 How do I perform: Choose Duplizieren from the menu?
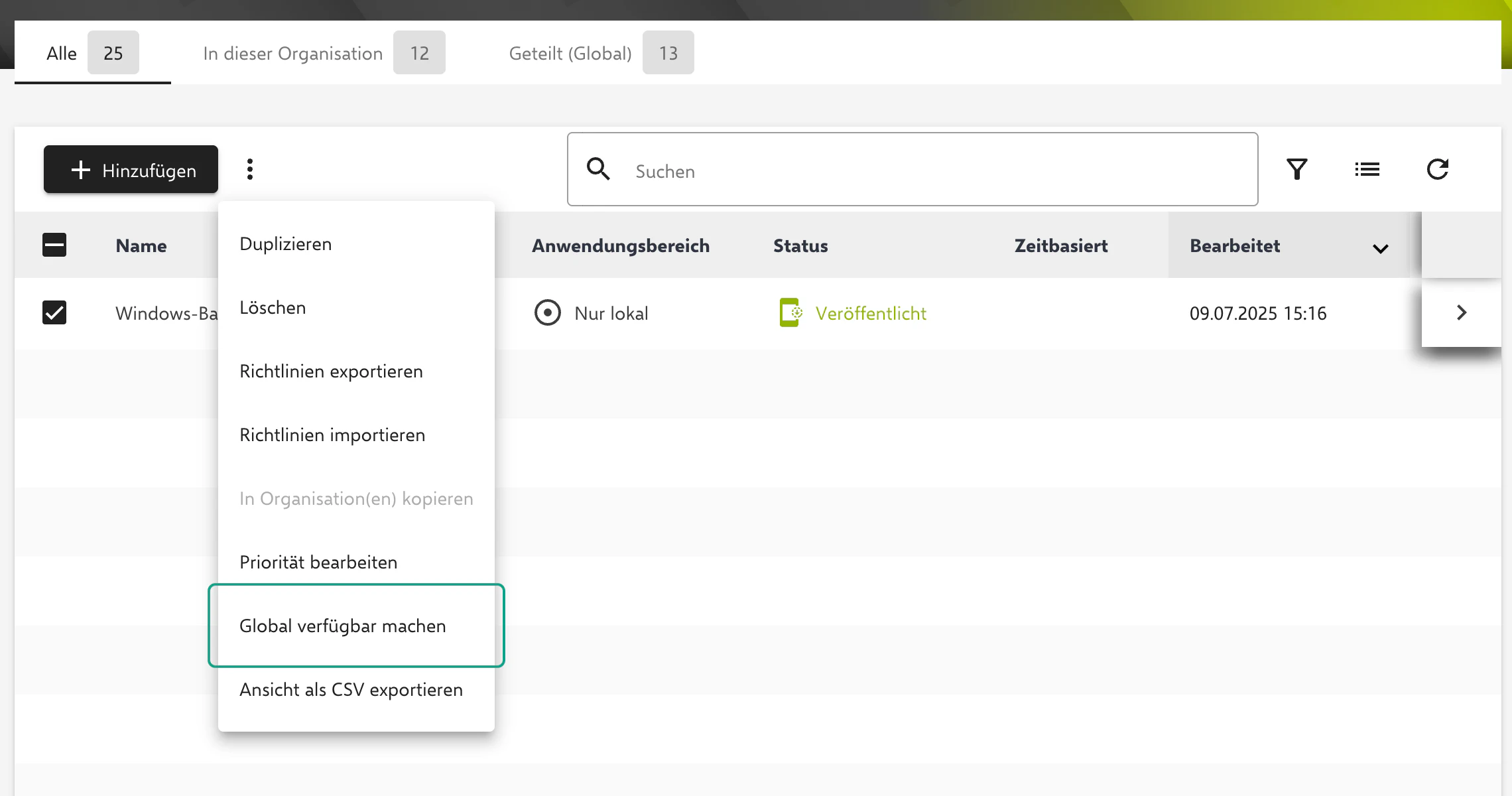(356, 243)
